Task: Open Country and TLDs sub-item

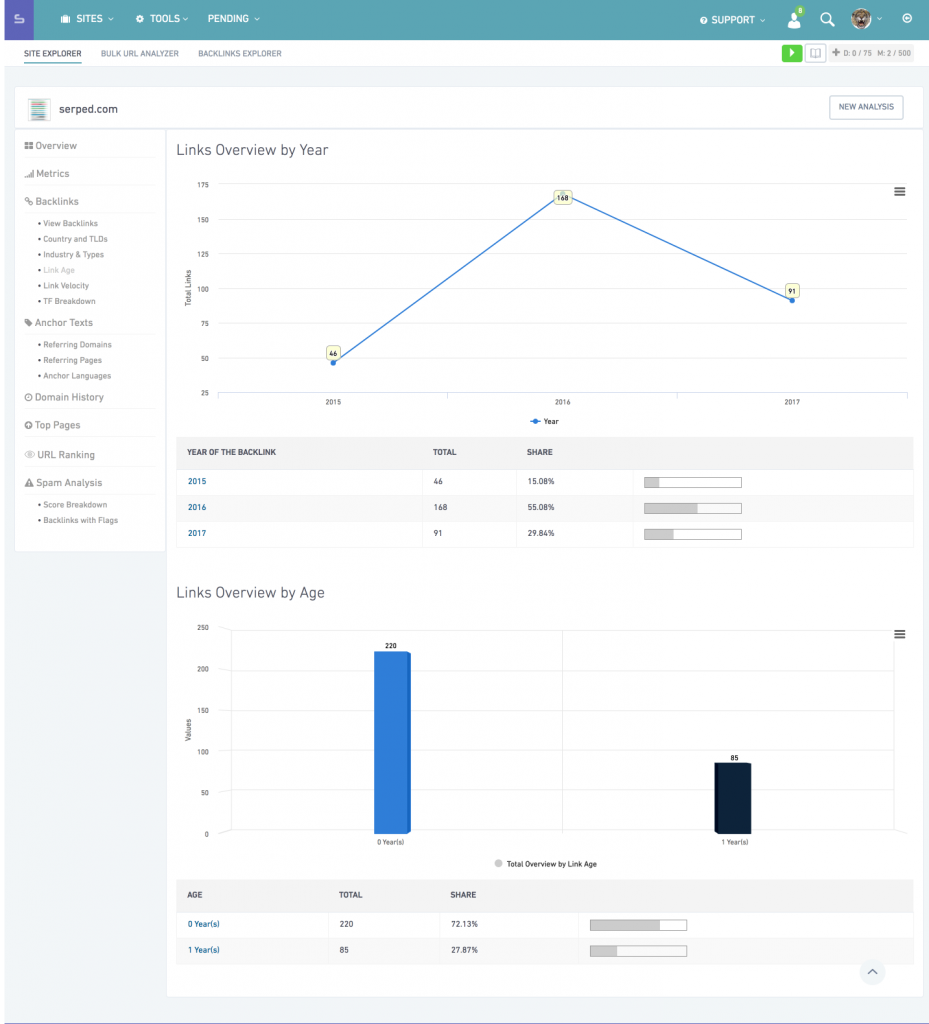Action: click(x=75, y=239)
